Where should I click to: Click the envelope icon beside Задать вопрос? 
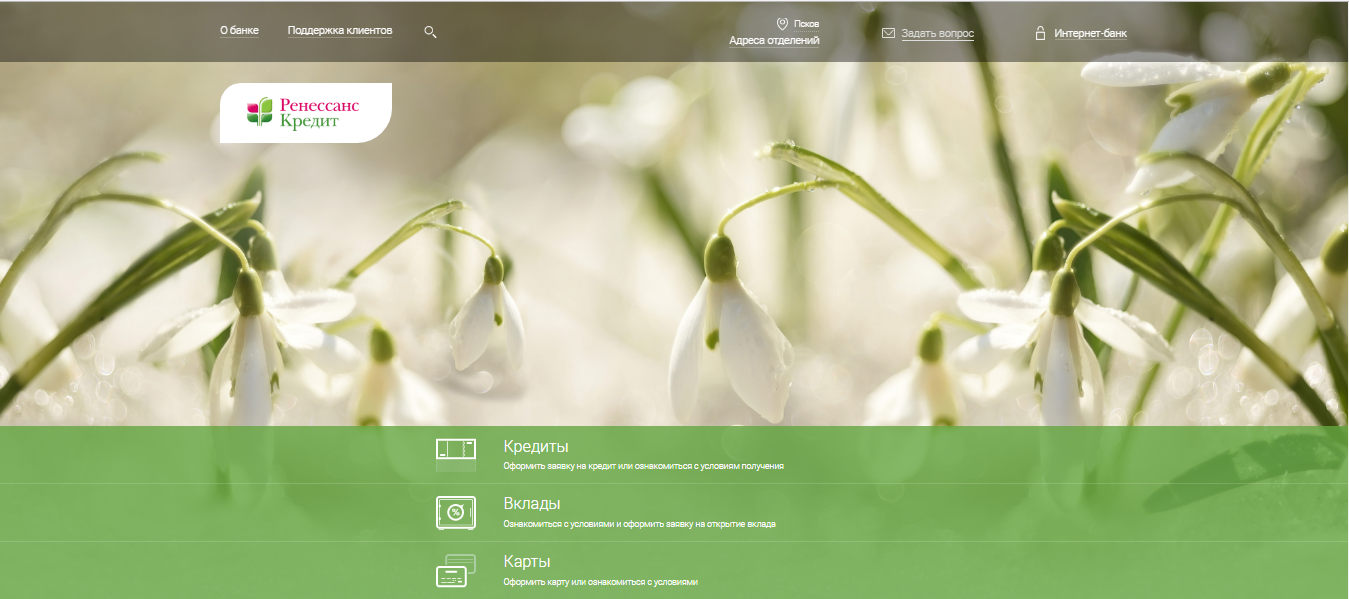tap(888, 33)
